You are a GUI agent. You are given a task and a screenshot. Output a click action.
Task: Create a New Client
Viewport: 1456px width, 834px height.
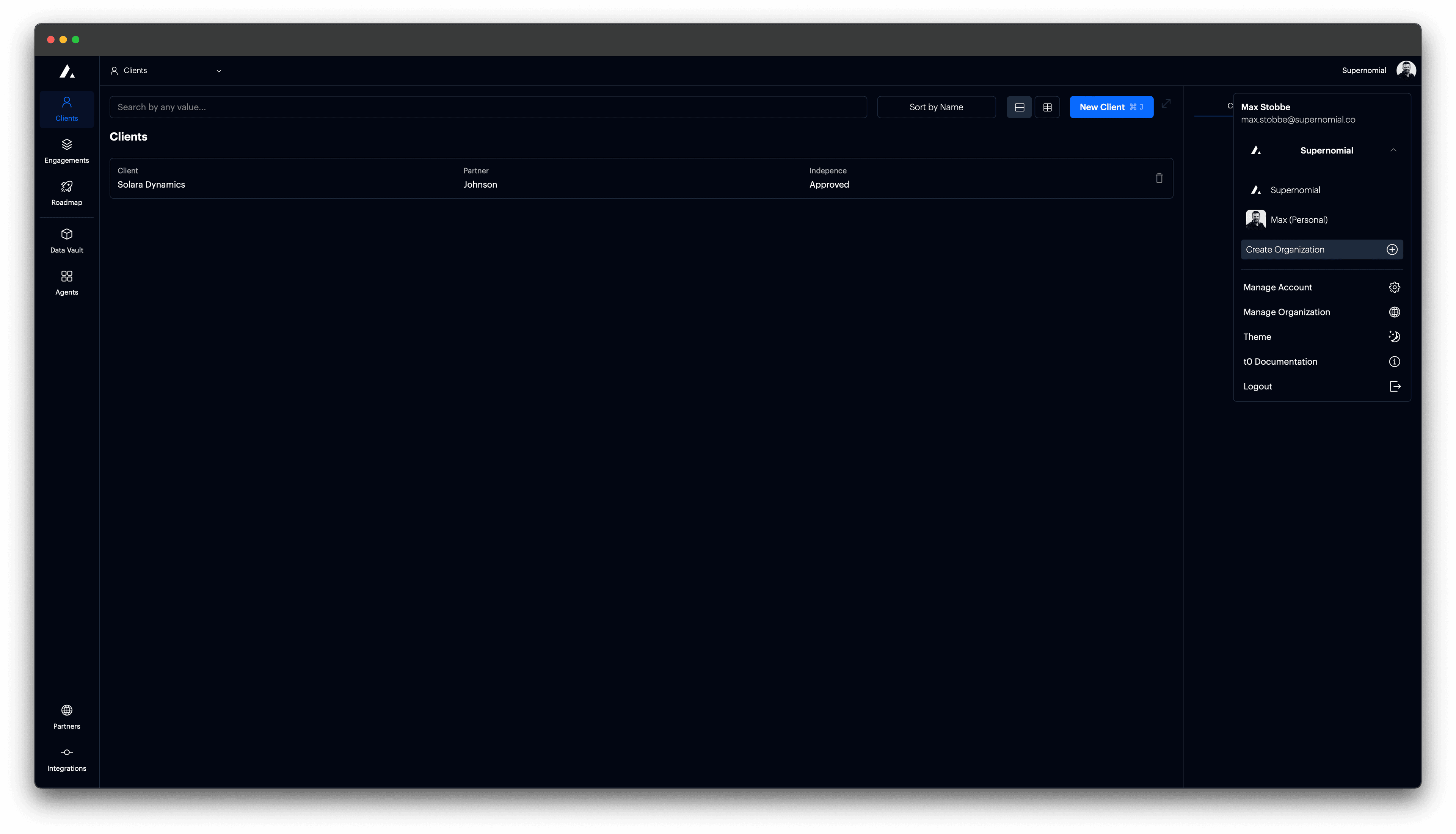point(1111,107)
